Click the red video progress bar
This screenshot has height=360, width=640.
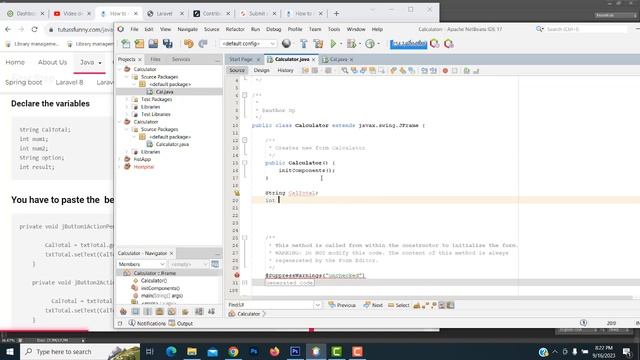[44, 330]
